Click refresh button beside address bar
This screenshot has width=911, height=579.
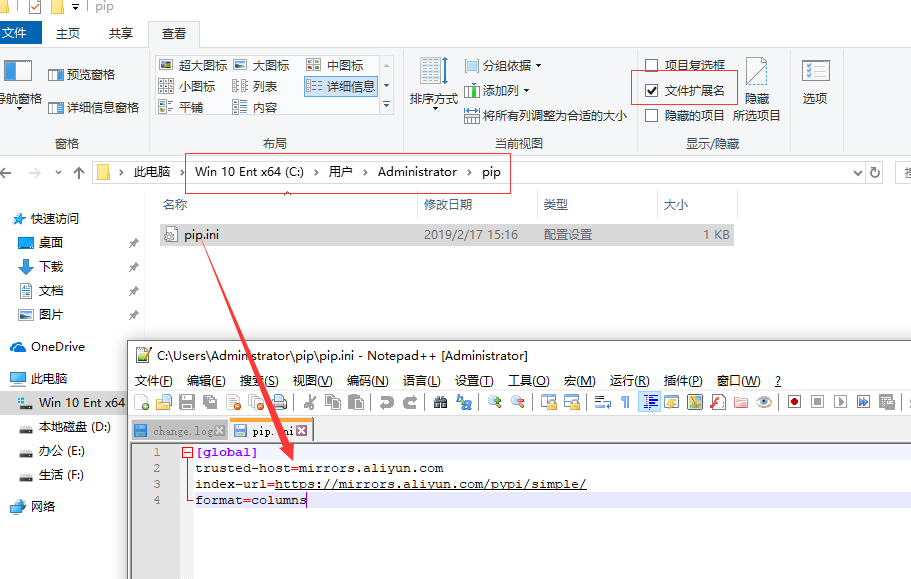pyautogui.click(x=874, y=172)
